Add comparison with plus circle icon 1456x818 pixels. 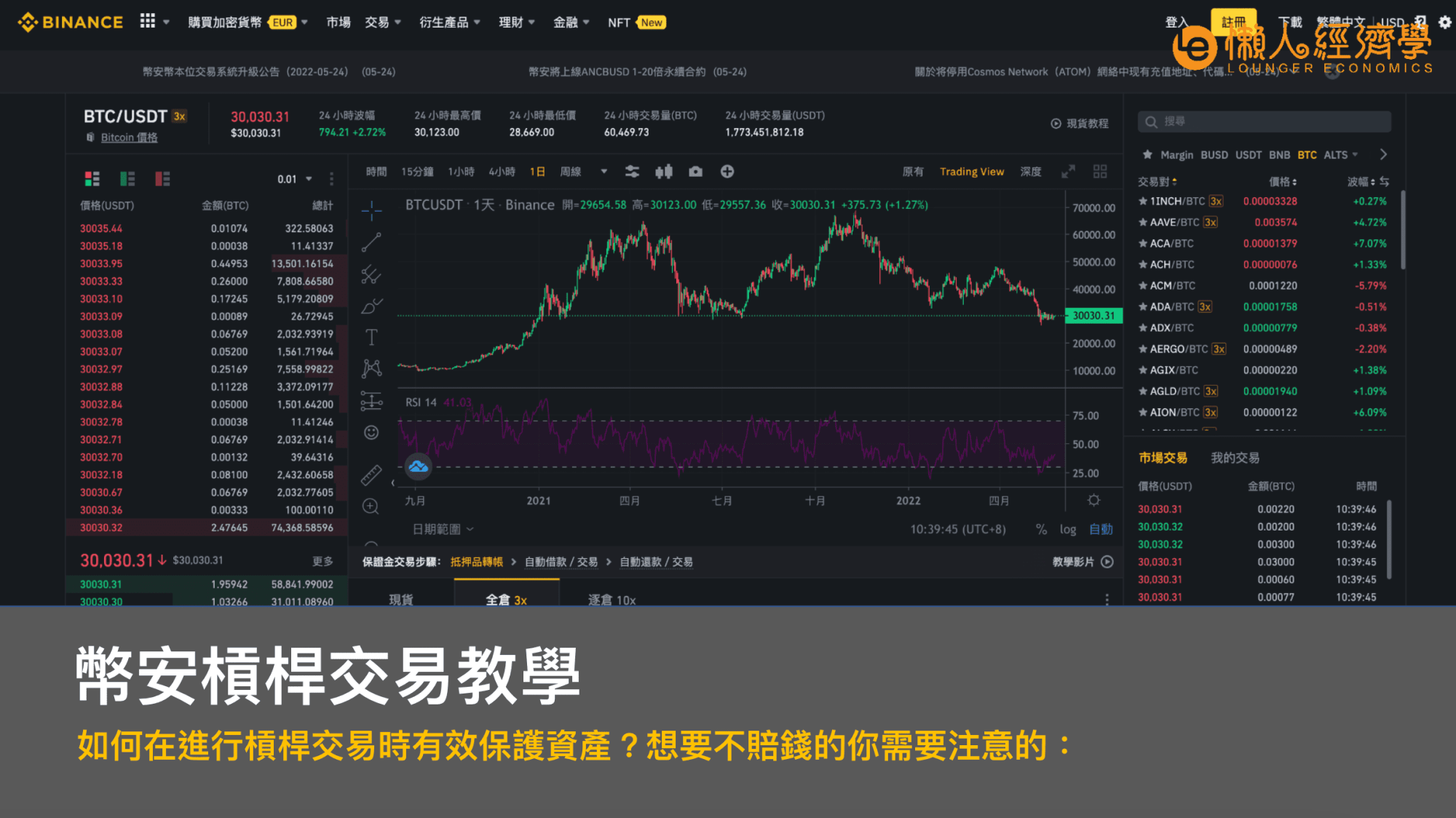[727, 172]
